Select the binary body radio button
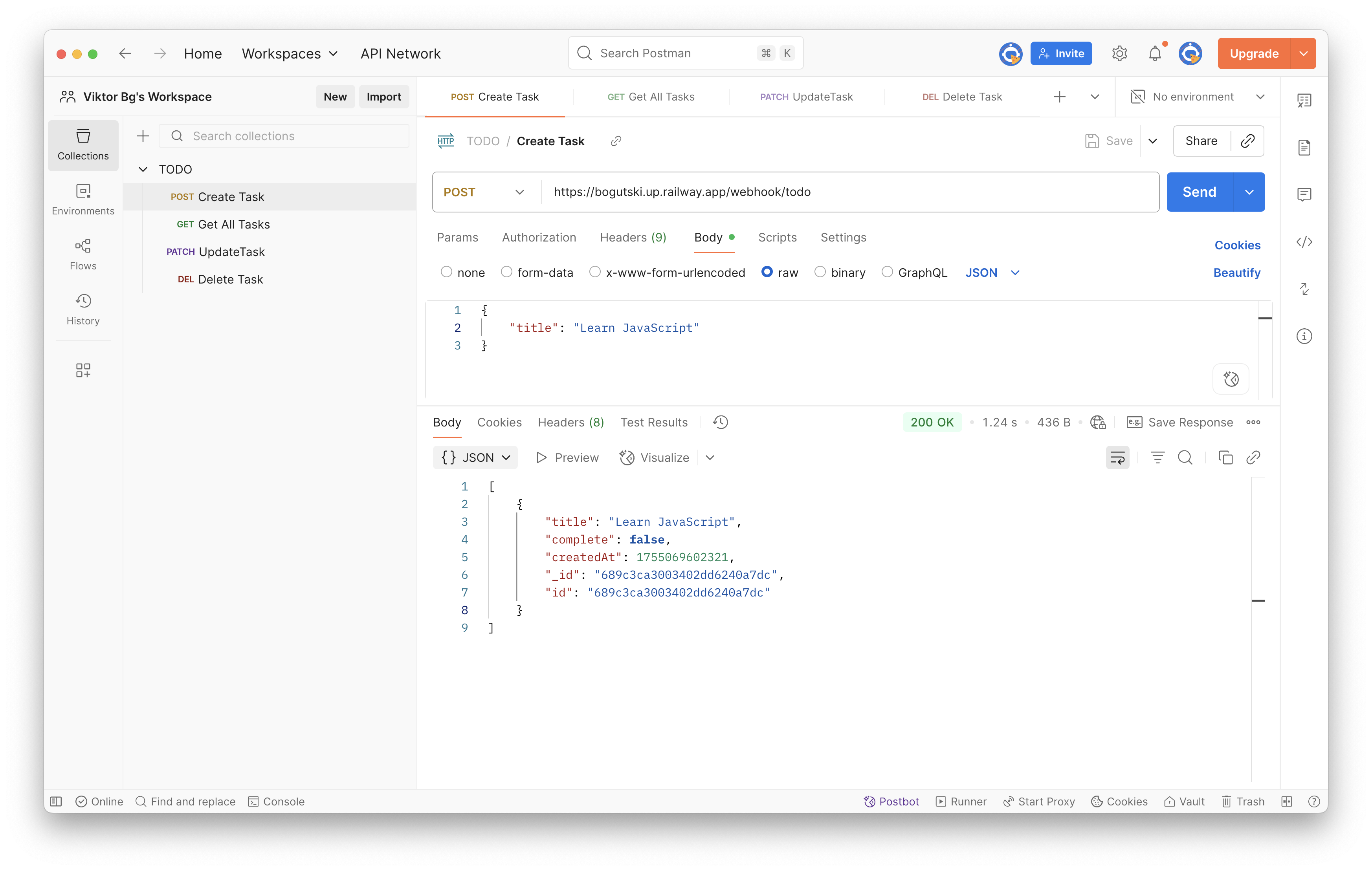The width and height of the screenshot is (1372, 871). tap(819, 272)
